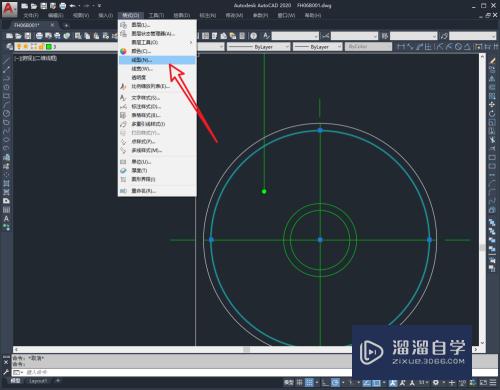This screenshot has width=500, height=390.
Task: Toggle the grid display in status bar
Action: [299, 383]
